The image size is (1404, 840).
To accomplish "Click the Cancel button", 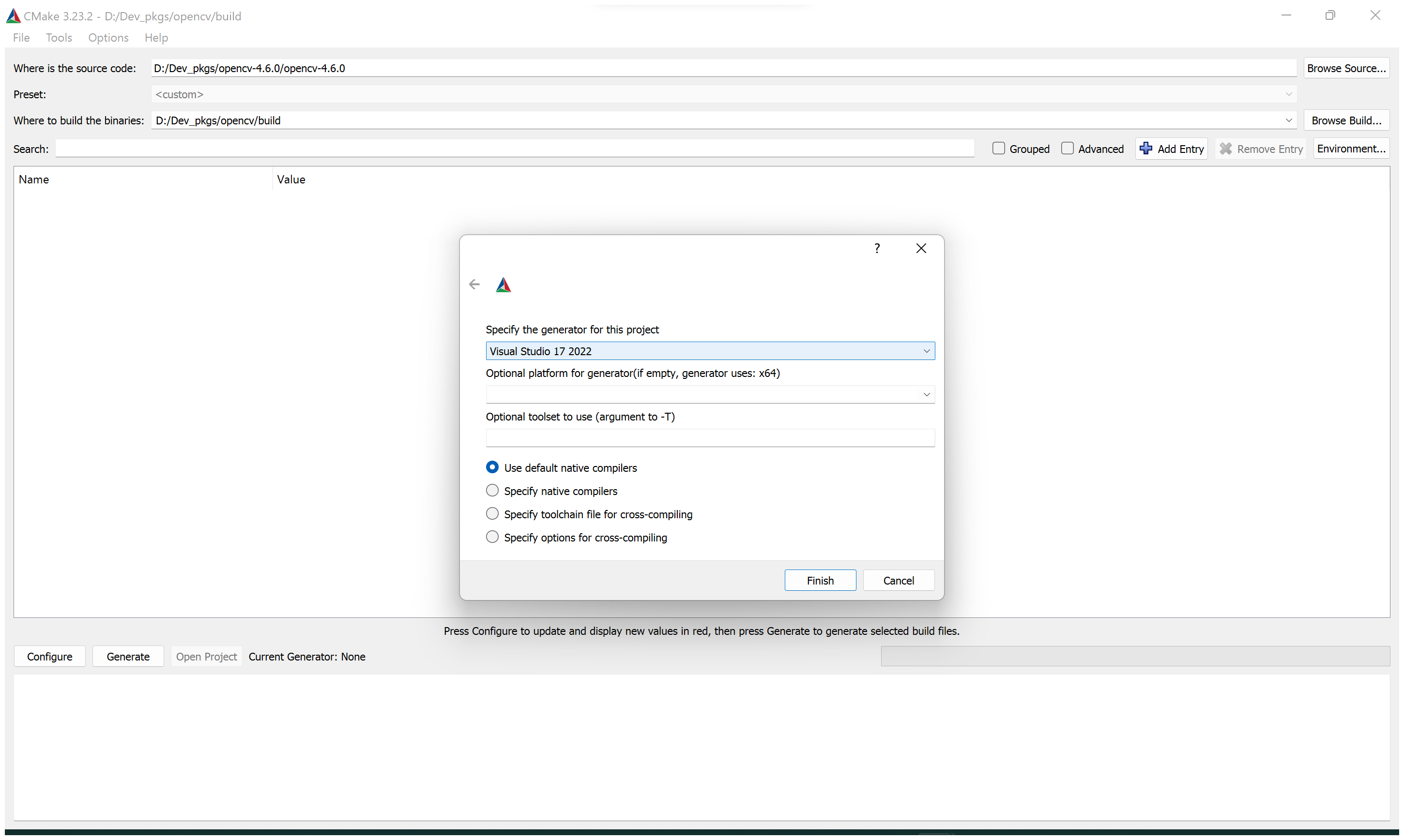I will pos(898,581).
